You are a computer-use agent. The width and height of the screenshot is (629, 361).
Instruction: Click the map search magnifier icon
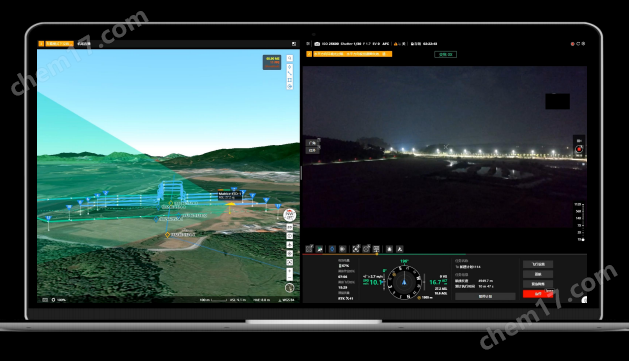point(290,59)
